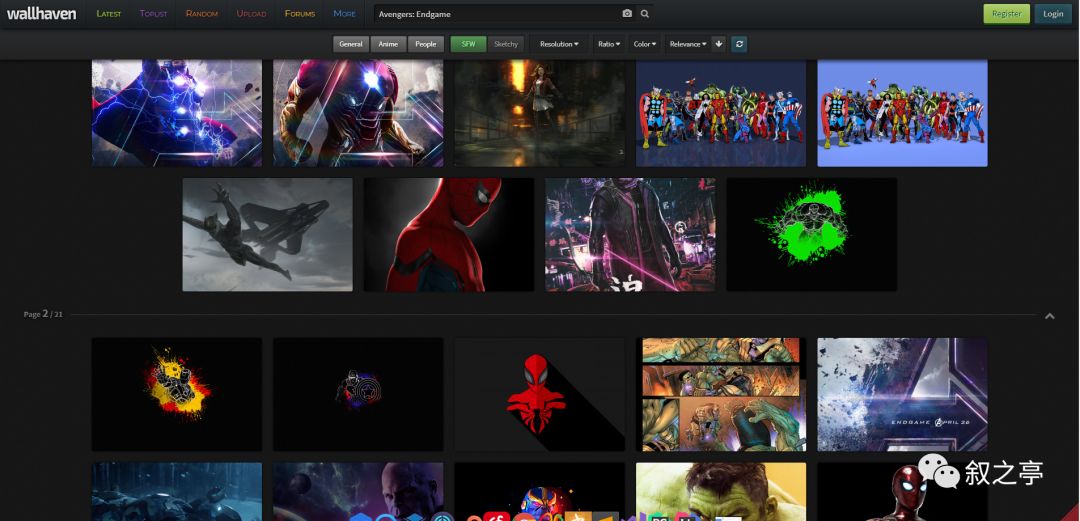Open the dark blue battle scene thumbnail
This screenshot has height=521, width=1080.
pos(177,491)
